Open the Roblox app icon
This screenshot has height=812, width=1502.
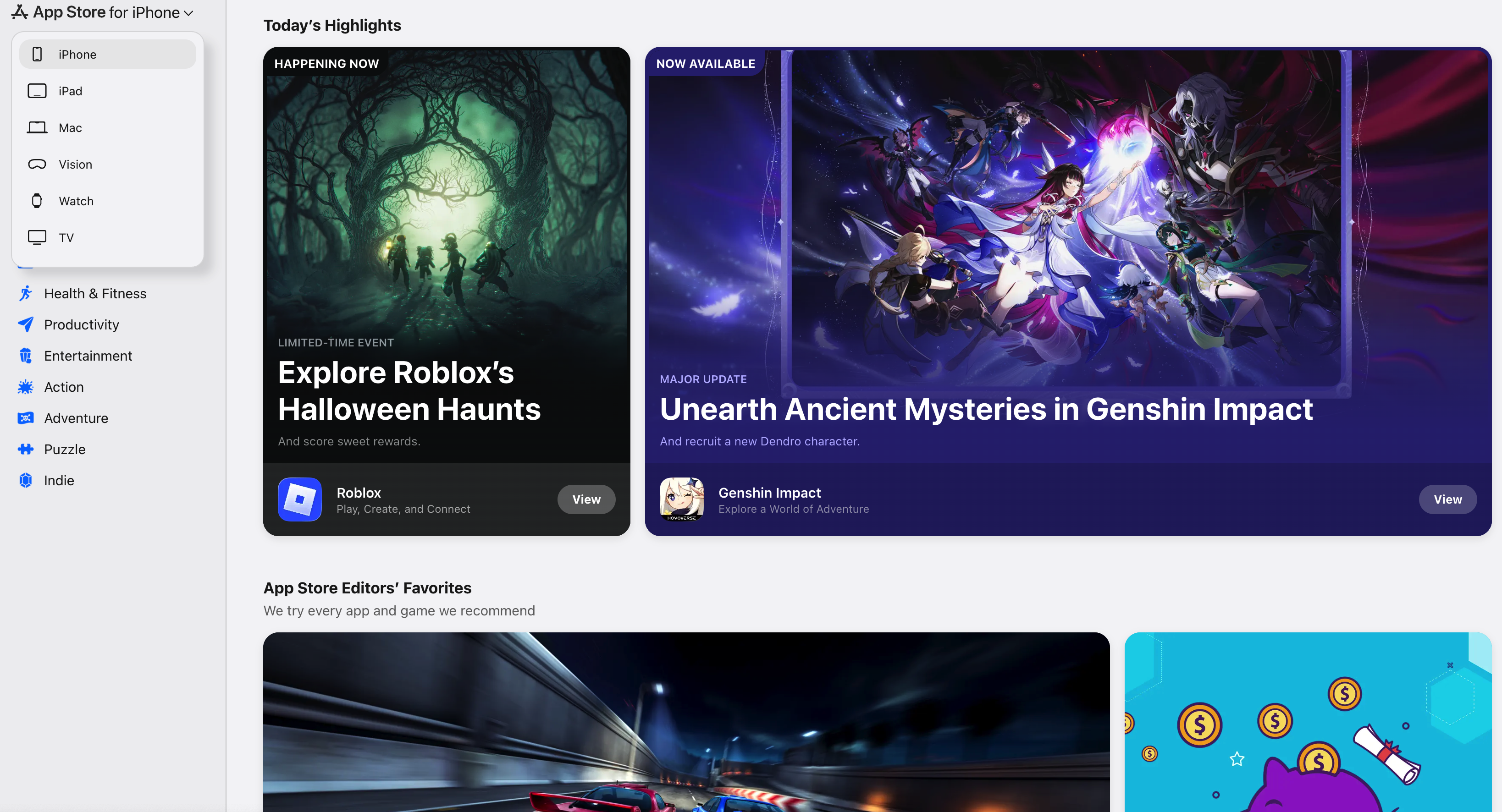[x=300, y=499]
